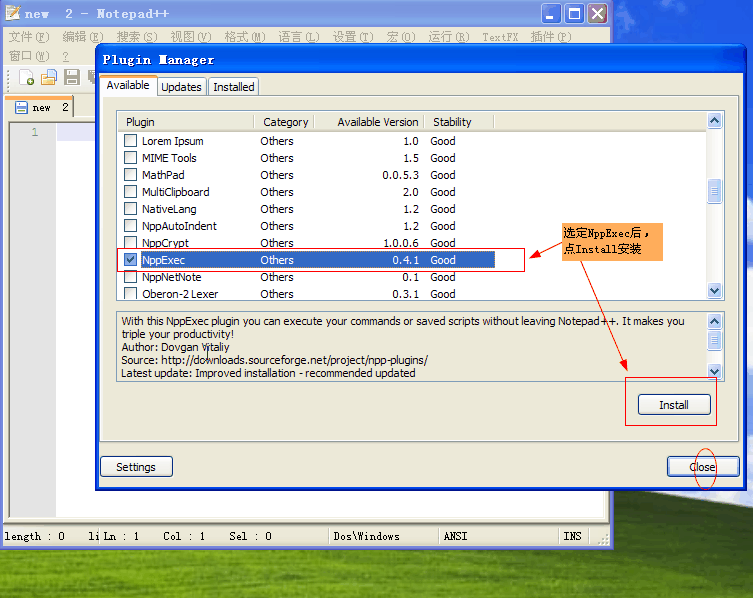Check the NppCrypt plugin checkbox
Screen dimensions: 753x598
click(130, 242)
